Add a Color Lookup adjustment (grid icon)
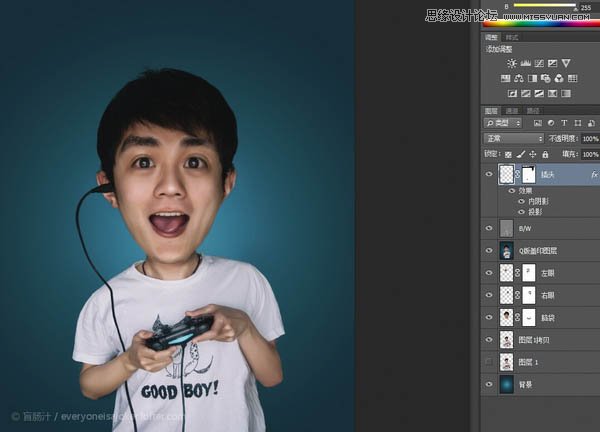Screen dimensions: 600x432 pos(572,78)
